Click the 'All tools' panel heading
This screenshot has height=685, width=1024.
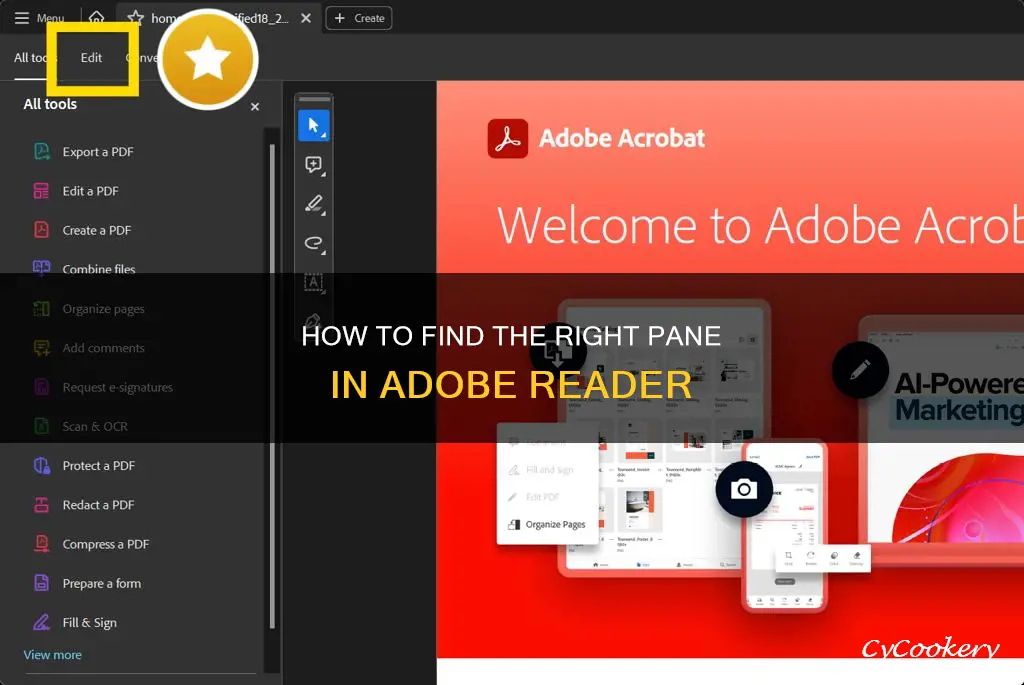(x=50, y=104)
